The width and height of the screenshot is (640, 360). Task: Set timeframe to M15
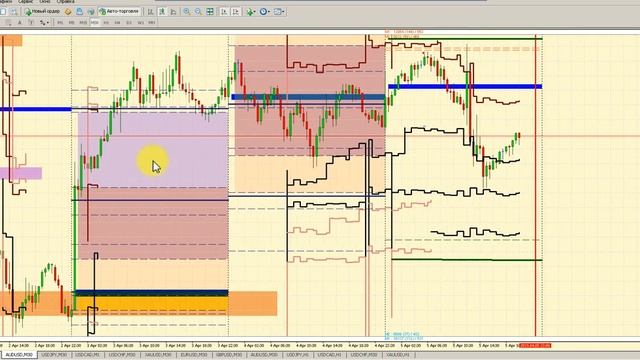tap(83, 23)
